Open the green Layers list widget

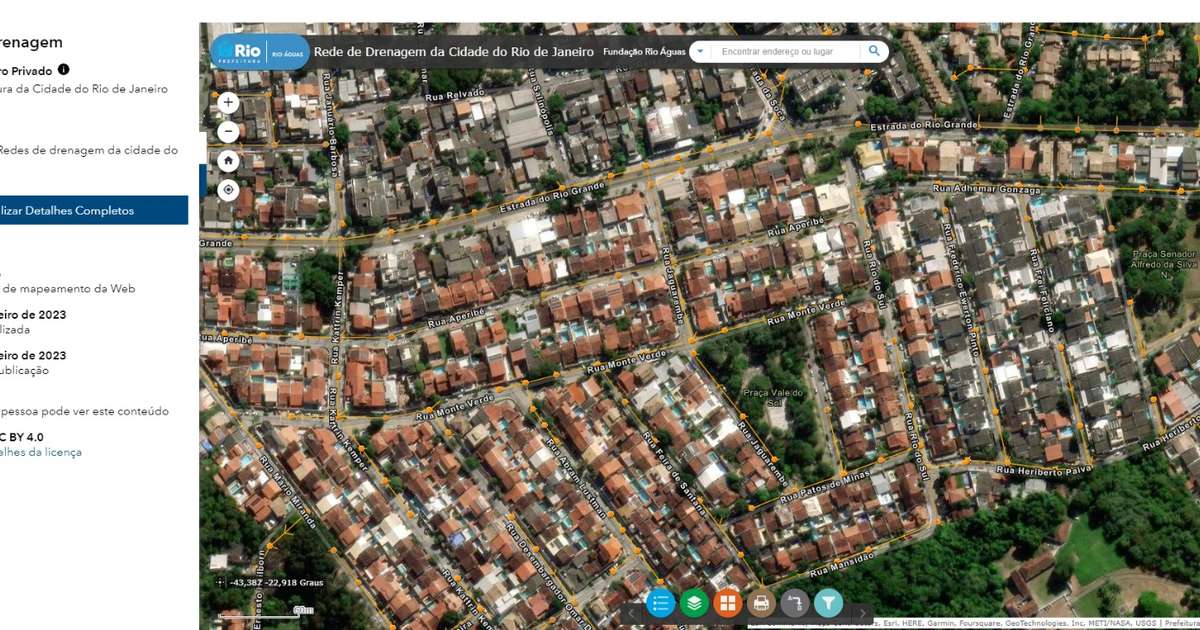694,604
